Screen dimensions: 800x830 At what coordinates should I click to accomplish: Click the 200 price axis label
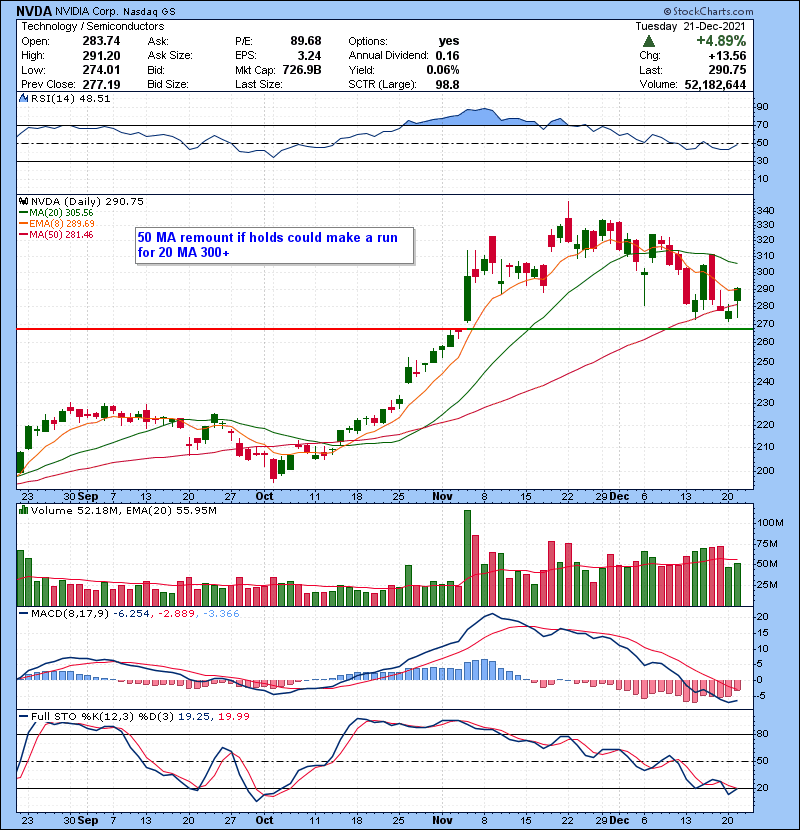coord(765,471)
